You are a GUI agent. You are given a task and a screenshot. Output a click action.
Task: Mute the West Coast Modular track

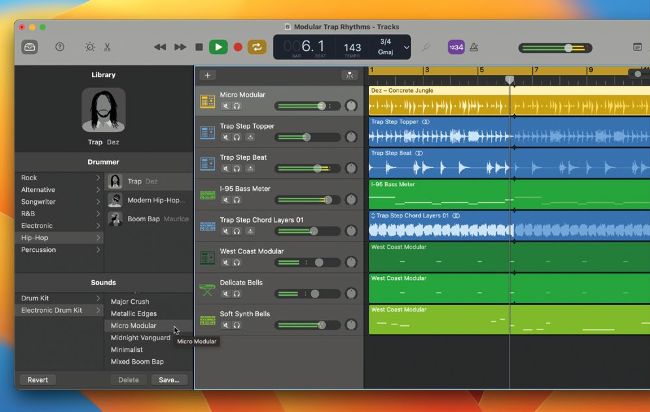click(226, 263)
